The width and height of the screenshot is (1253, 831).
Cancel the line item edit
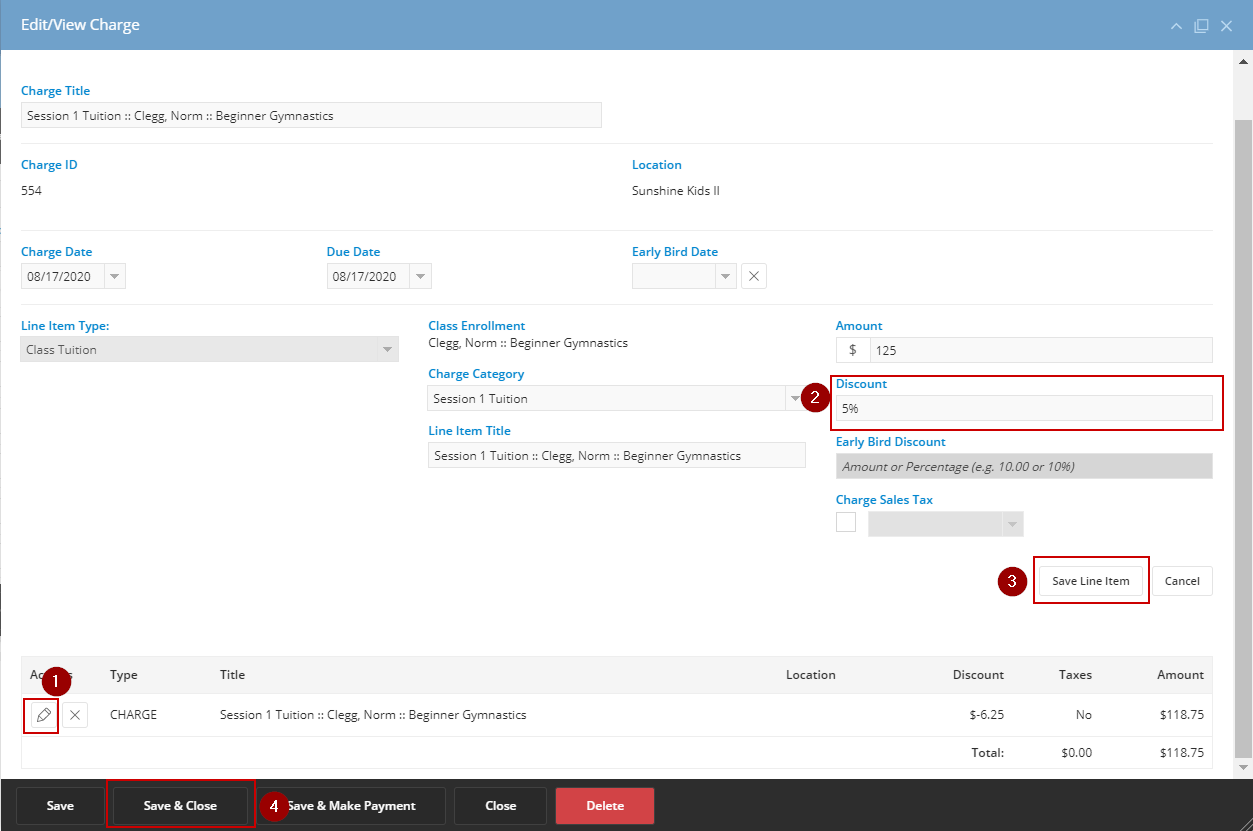tap(1182, 581)
